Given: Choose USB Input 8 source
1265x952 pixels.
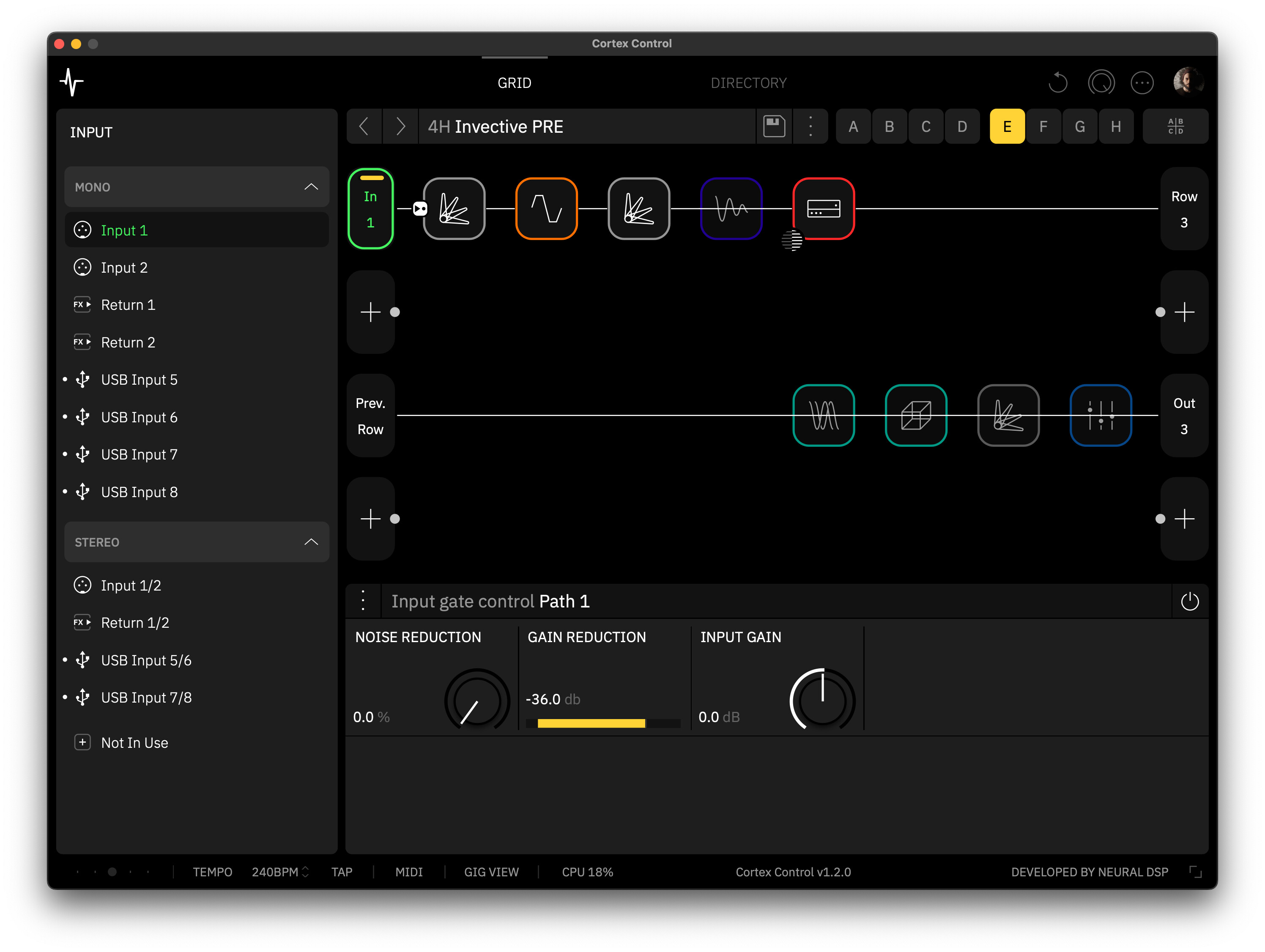Looking at the screenshot, I should point(197,492).
